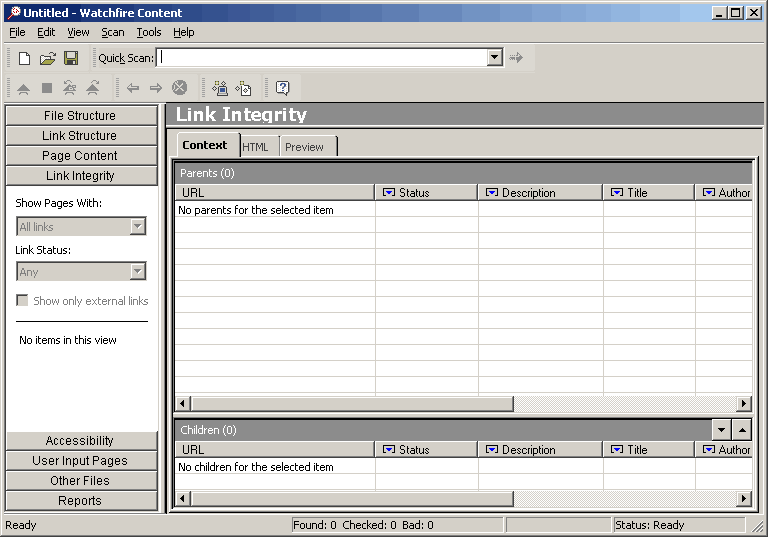This screenshot has height=537, width=768.
Task: Click the Save floppy disk icon
Action: point(71,58)
